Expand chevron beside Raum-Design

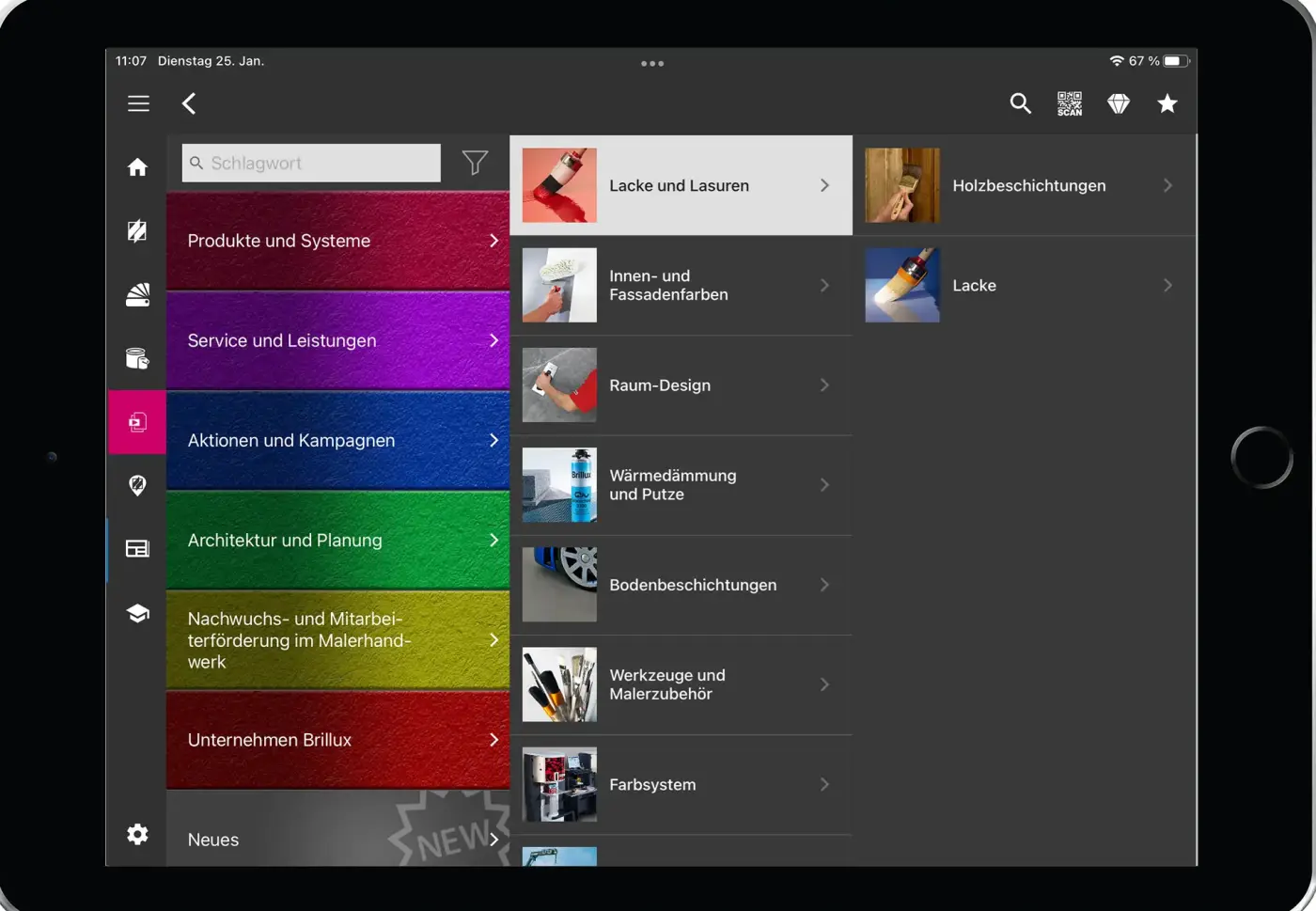(x=824, y=385)
